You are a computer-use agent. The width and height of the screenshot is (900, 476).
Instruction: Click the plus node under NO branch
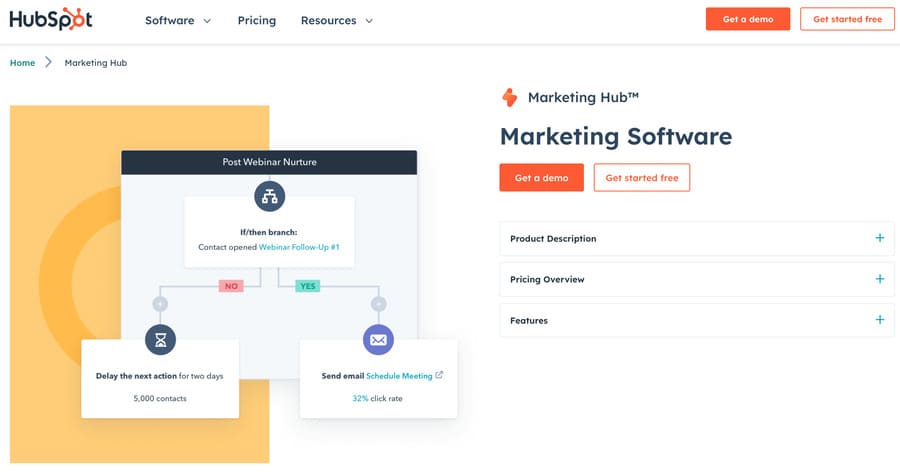click(x=160, y=304)
